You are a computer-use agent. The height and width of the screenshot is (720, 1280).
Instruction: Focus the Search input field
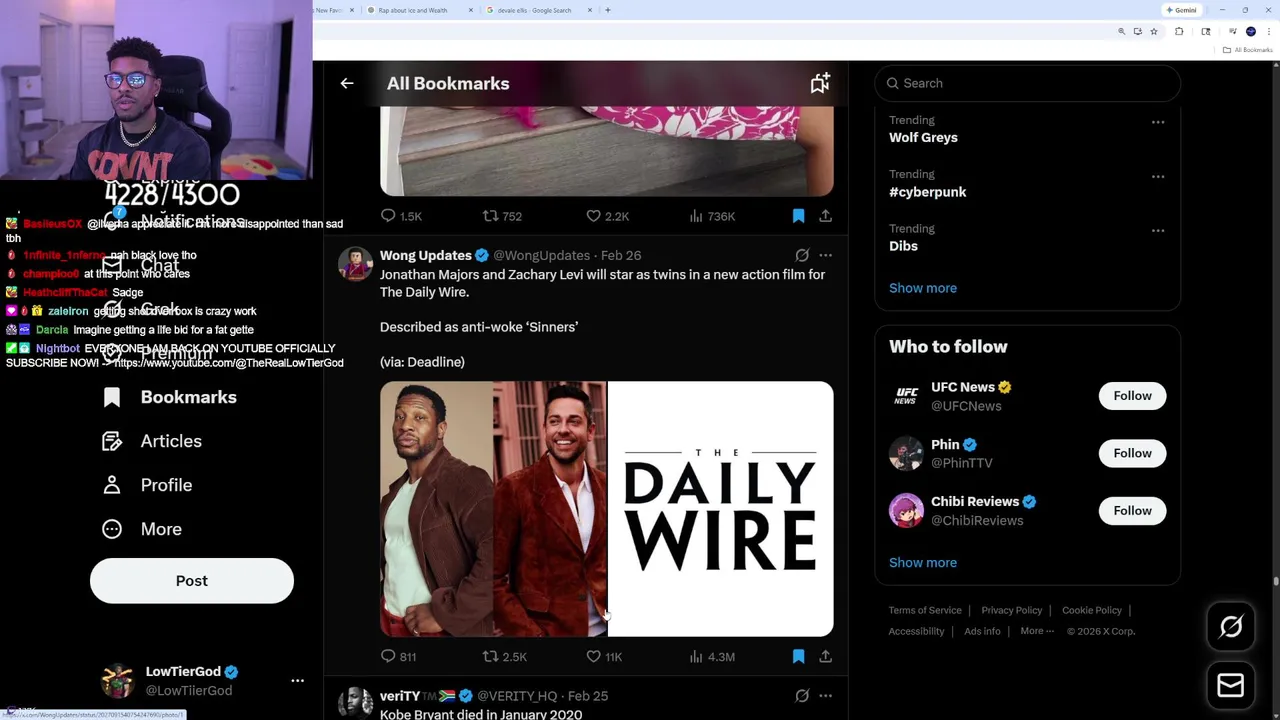click(x=1027, y=83)
